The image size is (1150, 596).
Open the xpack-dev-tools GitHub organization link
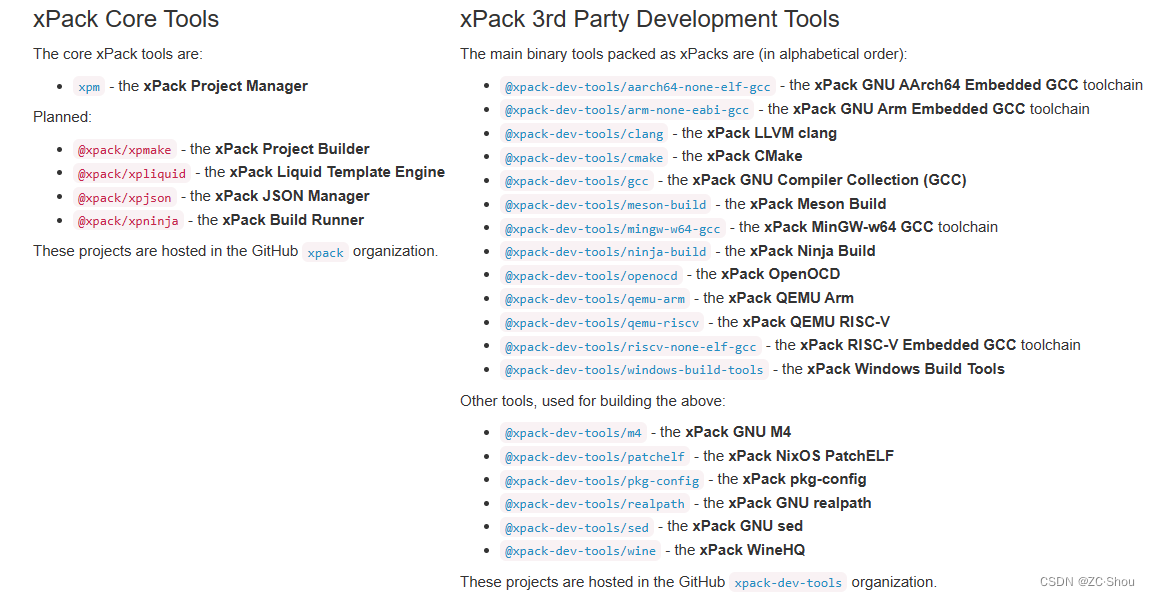[x=788, y=583]
